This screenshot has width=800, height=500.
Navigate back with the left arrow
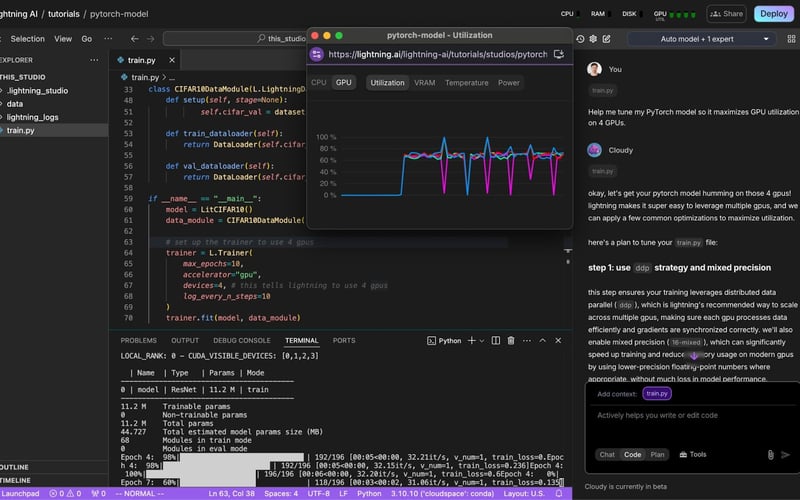click(135, 39)
